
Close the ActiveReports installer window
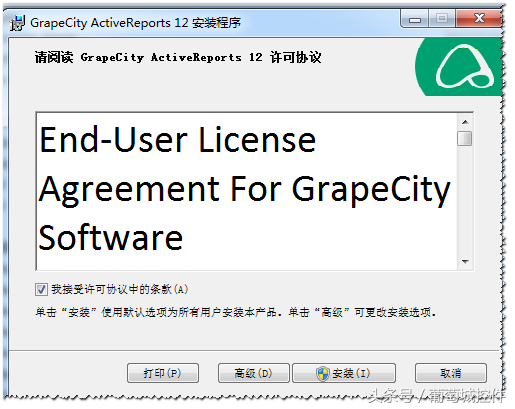(x=479, y=19)
